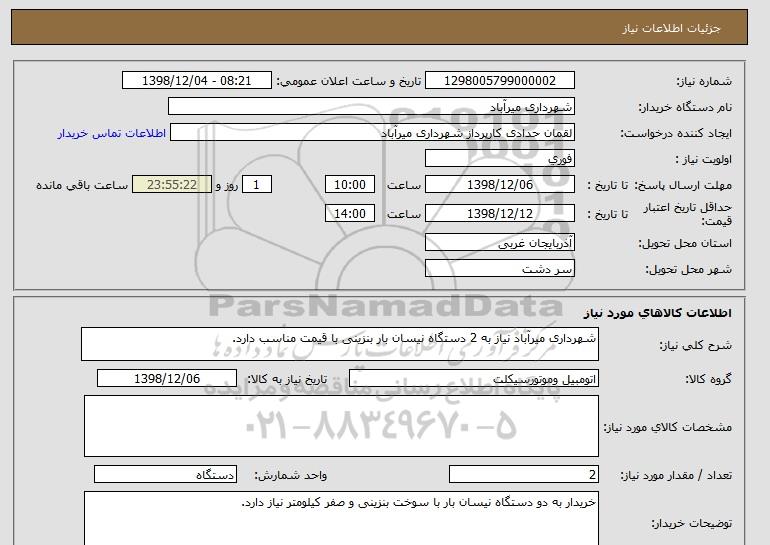Select the validity time field 14:00
The height and width of the screenshot is (545, 770).
click(350, 214)
